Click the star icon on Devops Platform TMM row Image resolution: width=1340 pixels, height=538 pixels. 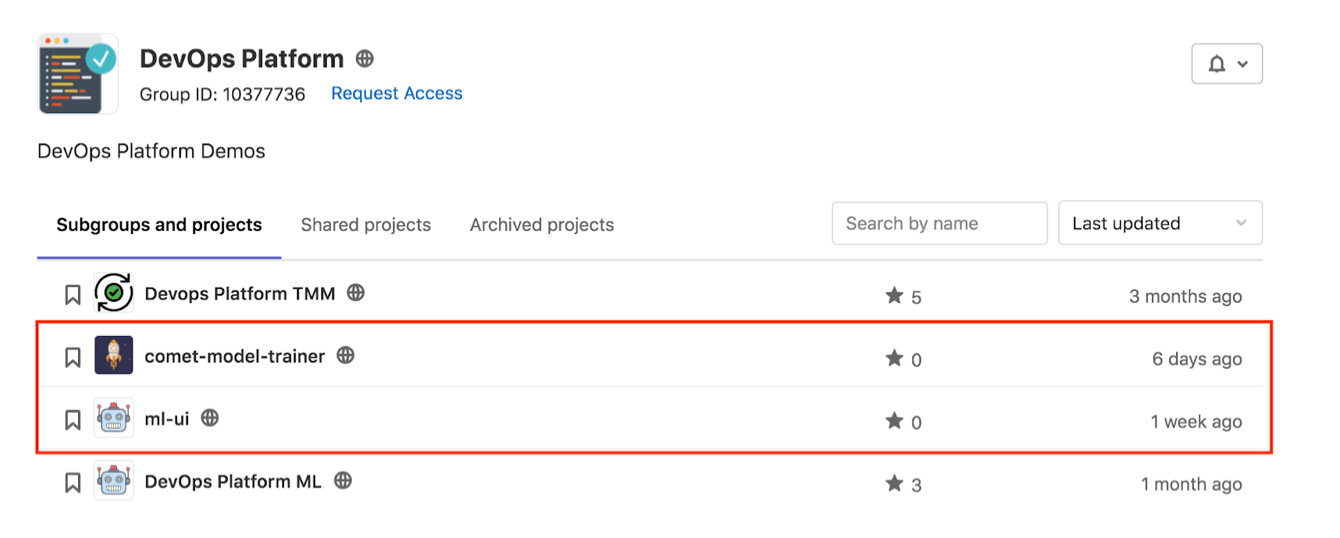[x=894, y=295]
